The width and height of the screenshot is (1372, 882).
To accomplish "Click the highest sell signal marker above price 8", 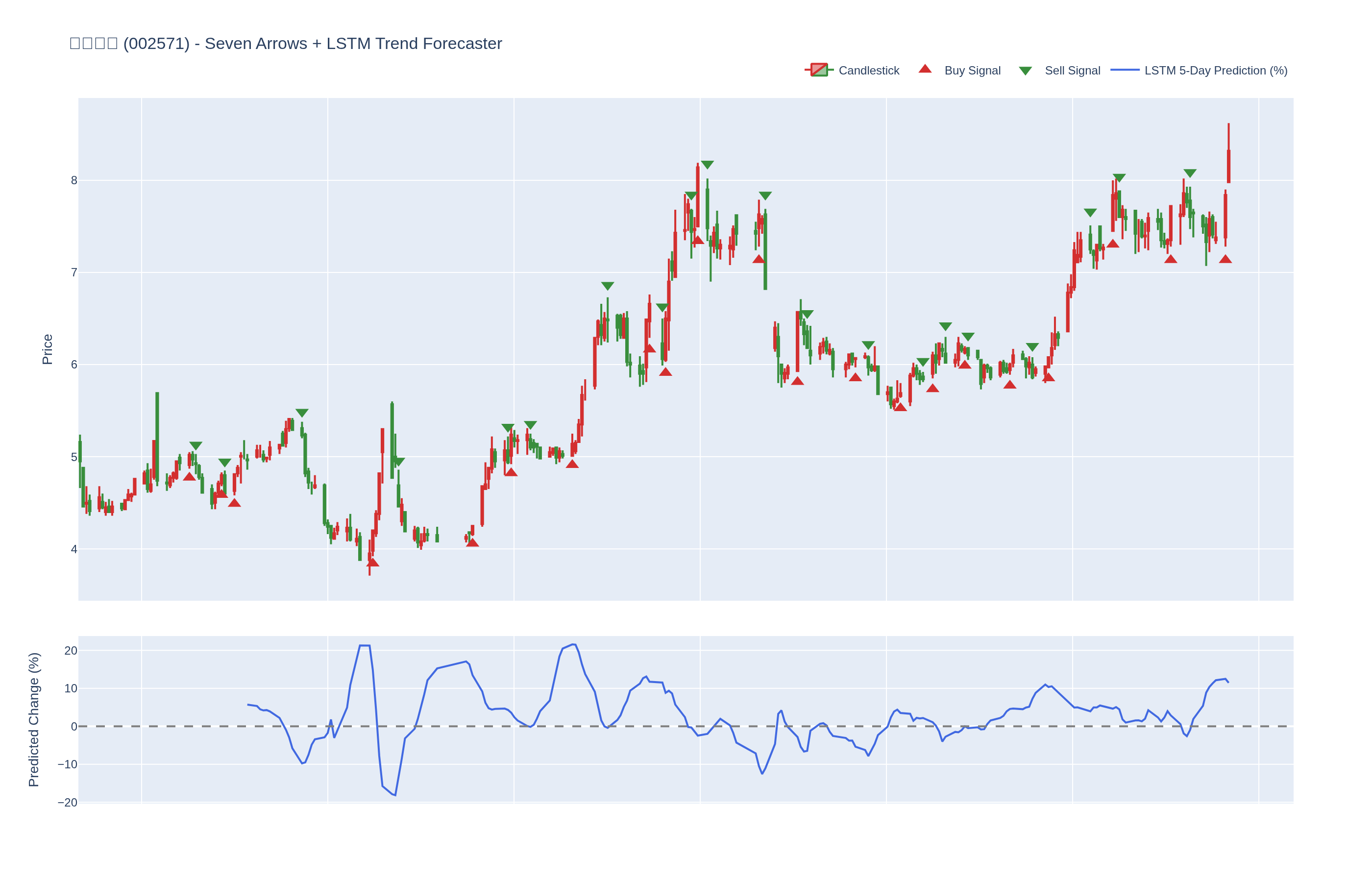I will (707, 165).
